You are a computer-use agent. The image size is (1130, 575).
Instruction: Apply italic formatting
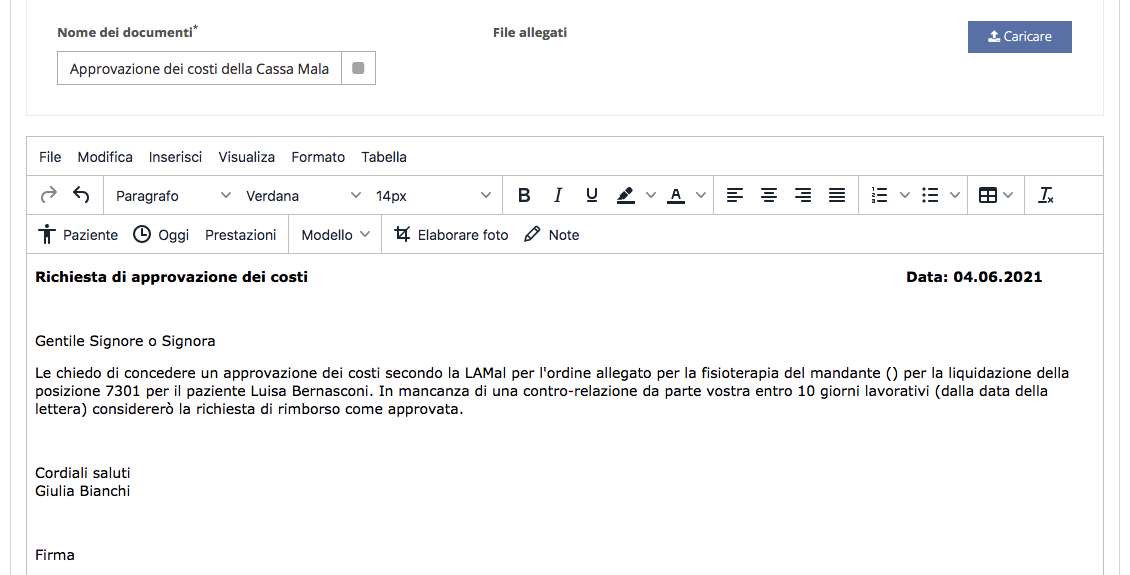pos(557,195)
